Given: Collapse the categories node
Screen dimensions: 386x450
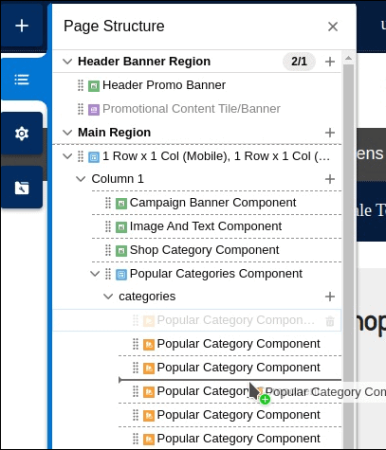Looking at the screenshot, I should point(108,296).
